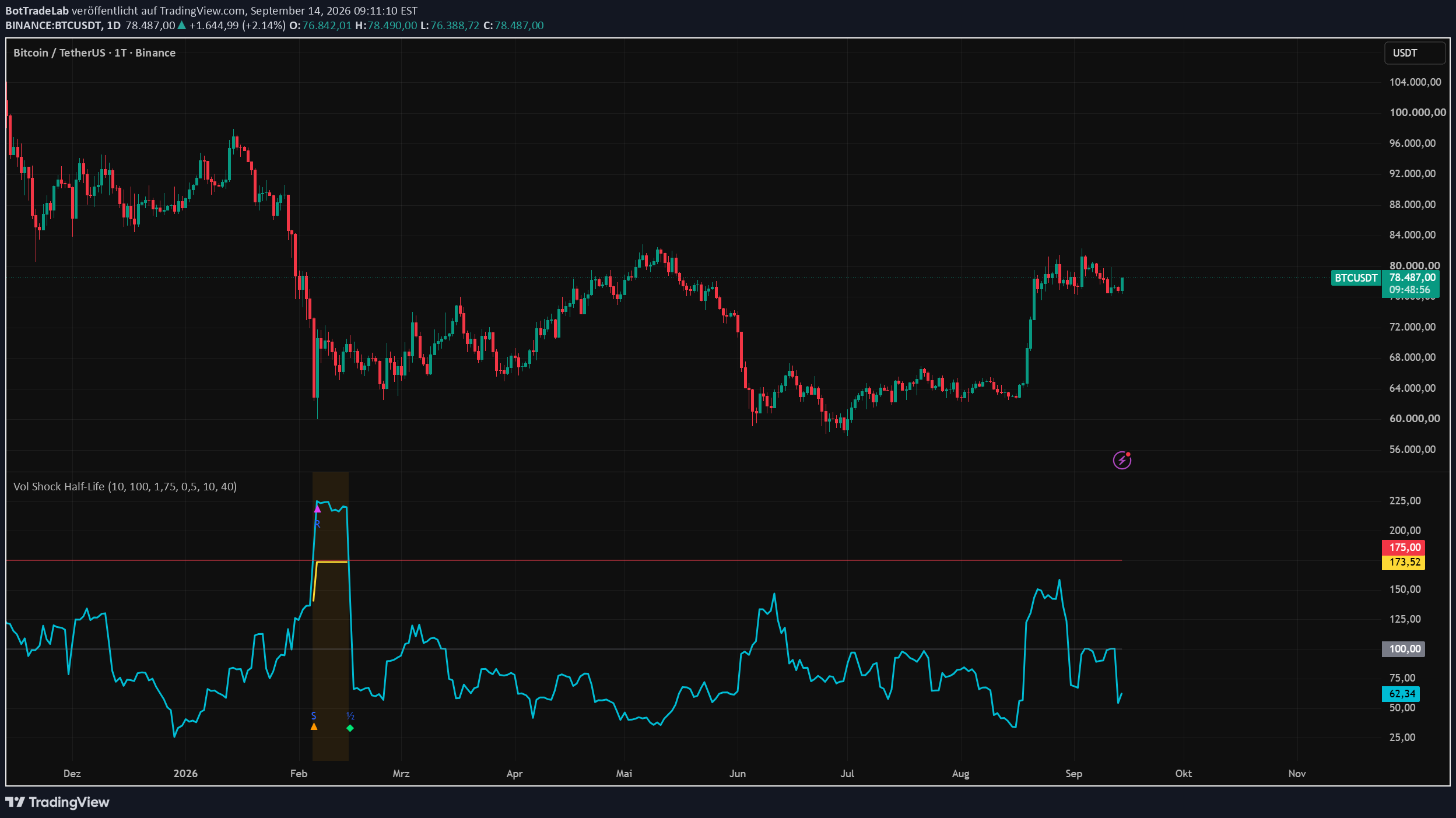Click the 25,00 indicator scale label
The height and width of the screenshot is (818, 1456).
coord(1402,737)
